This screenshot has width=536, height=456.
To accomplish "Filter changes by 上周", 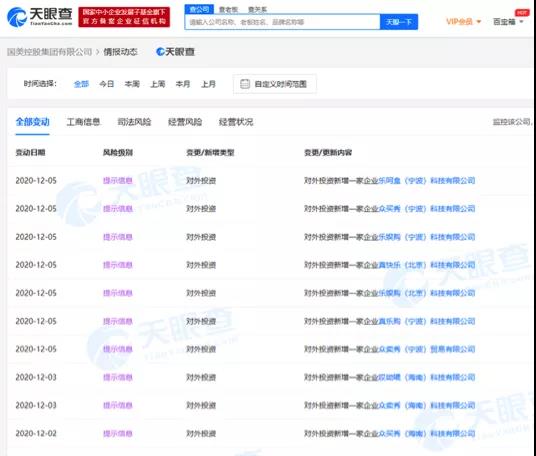I will pyautogui.click(x=158, y=84).
